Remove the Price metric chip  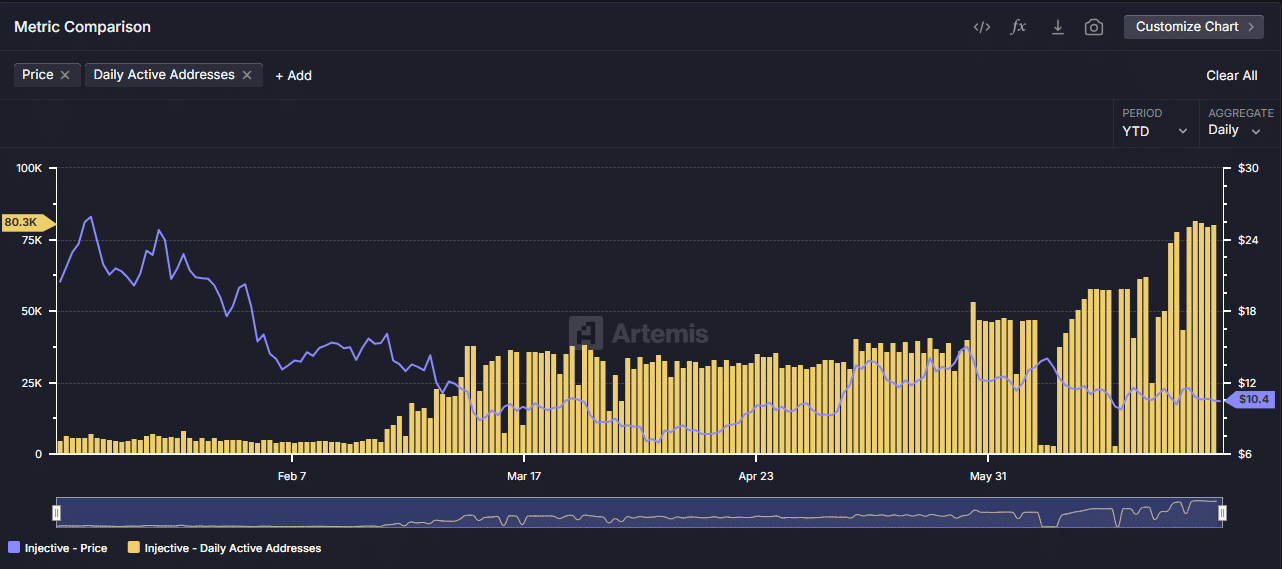pos(65,75)
